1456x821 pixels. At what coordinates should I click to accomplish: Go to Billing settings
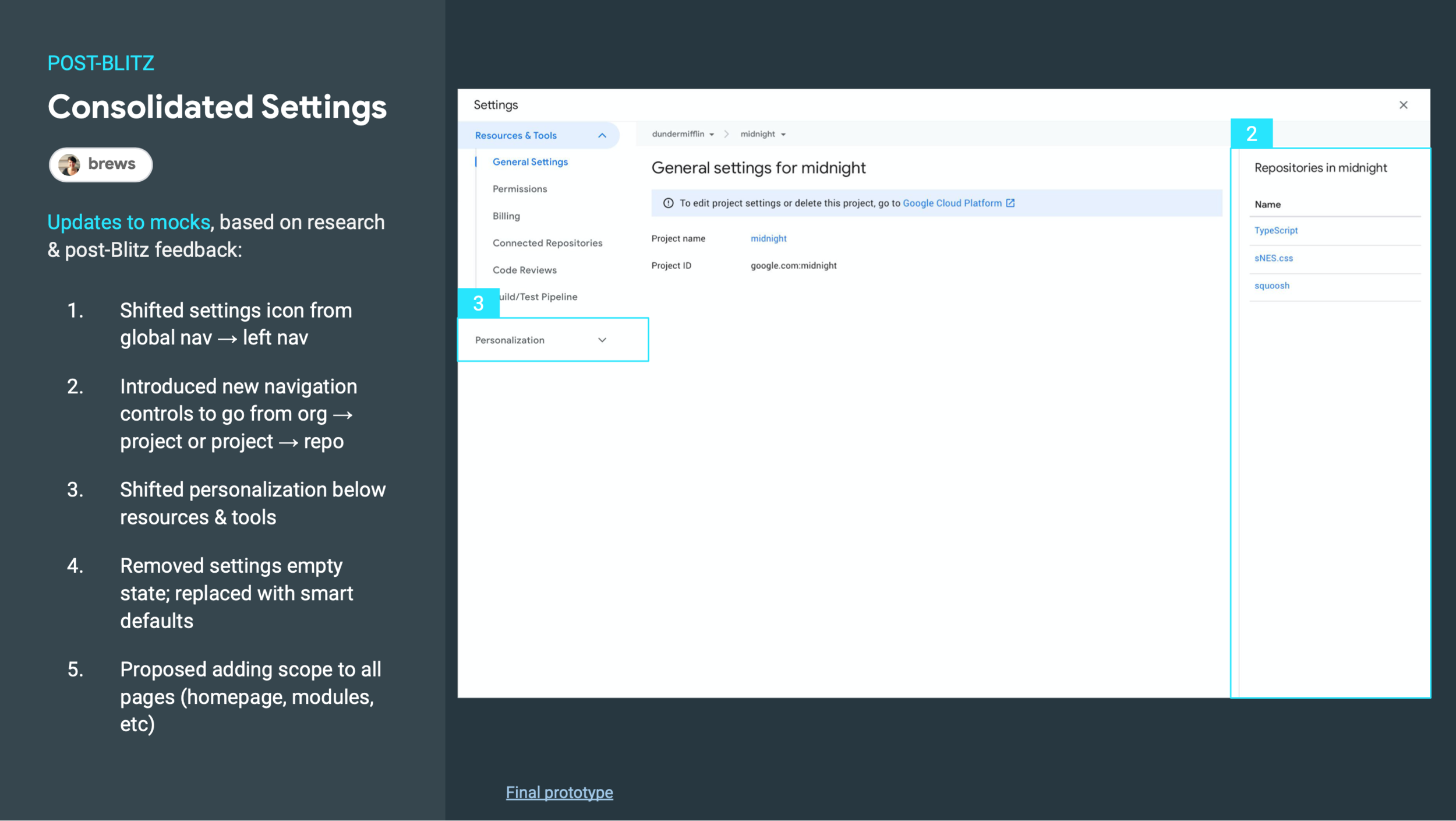point(506,216)
